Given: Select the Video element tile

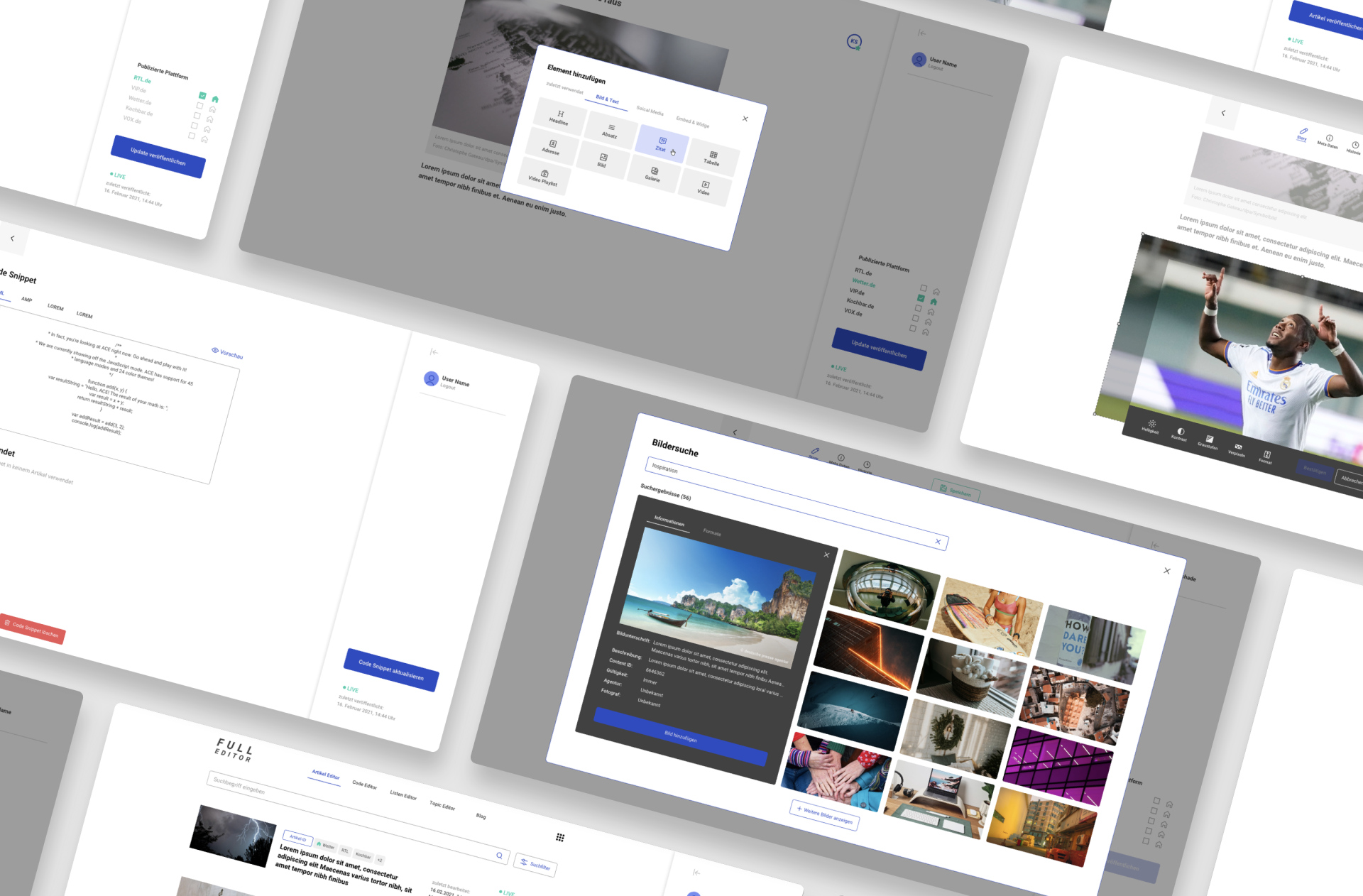Looking at the screenshot, I should coord(704,187).
